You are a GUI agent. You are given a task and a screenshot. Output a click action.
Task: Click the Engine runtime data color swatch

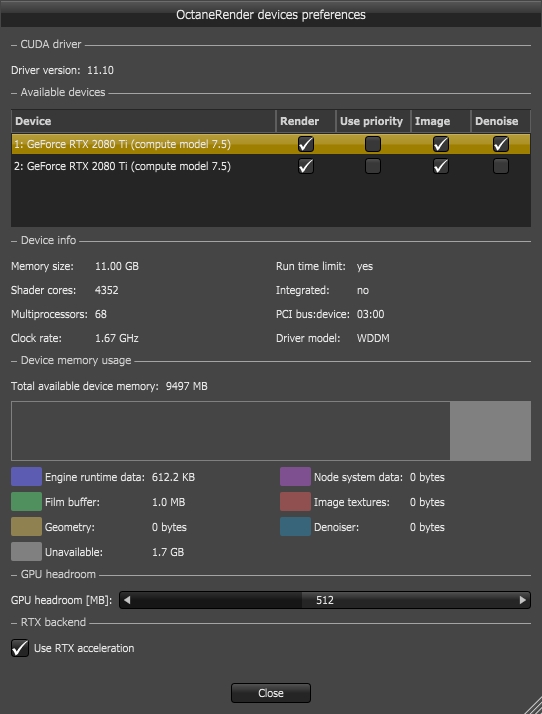tap(26, 477)
